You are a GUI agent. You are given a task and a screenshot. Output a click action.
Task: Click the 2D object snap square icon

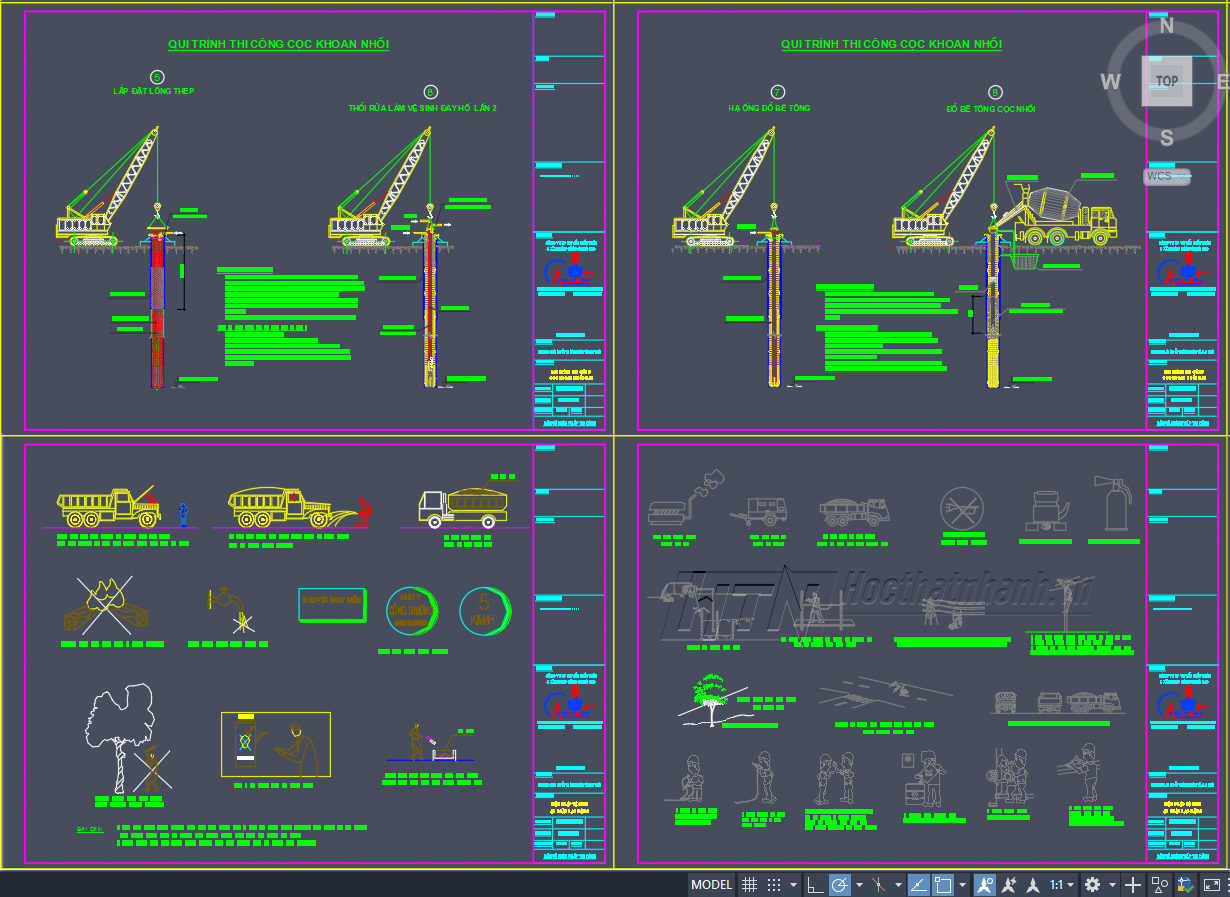942,885
